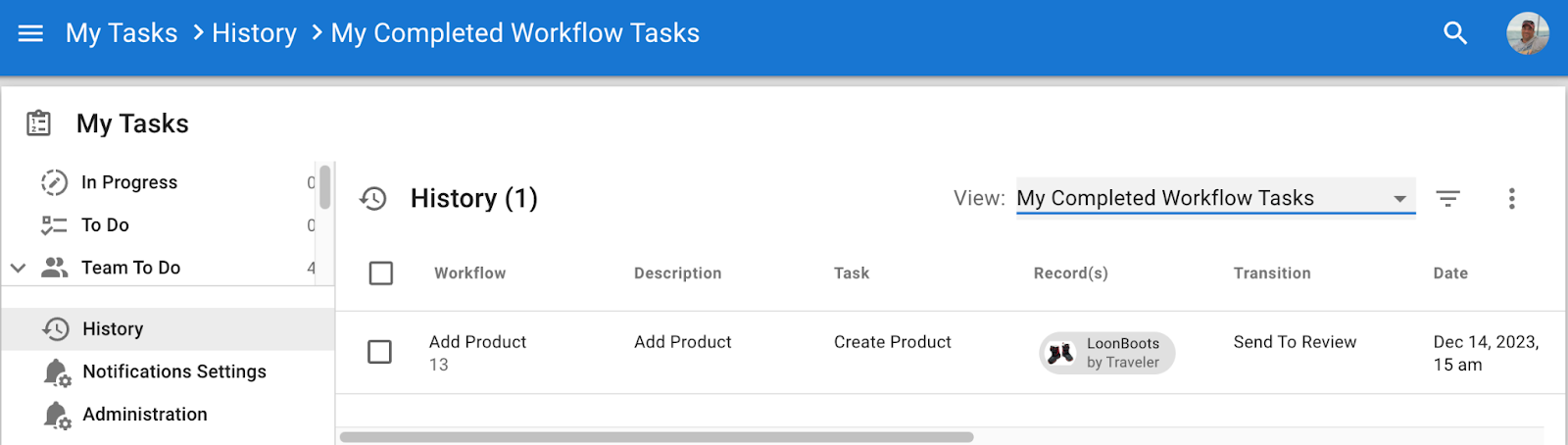
Task: Open the My Completed Workflow Tasks view dropdown
Action: tap(1215, 198)
